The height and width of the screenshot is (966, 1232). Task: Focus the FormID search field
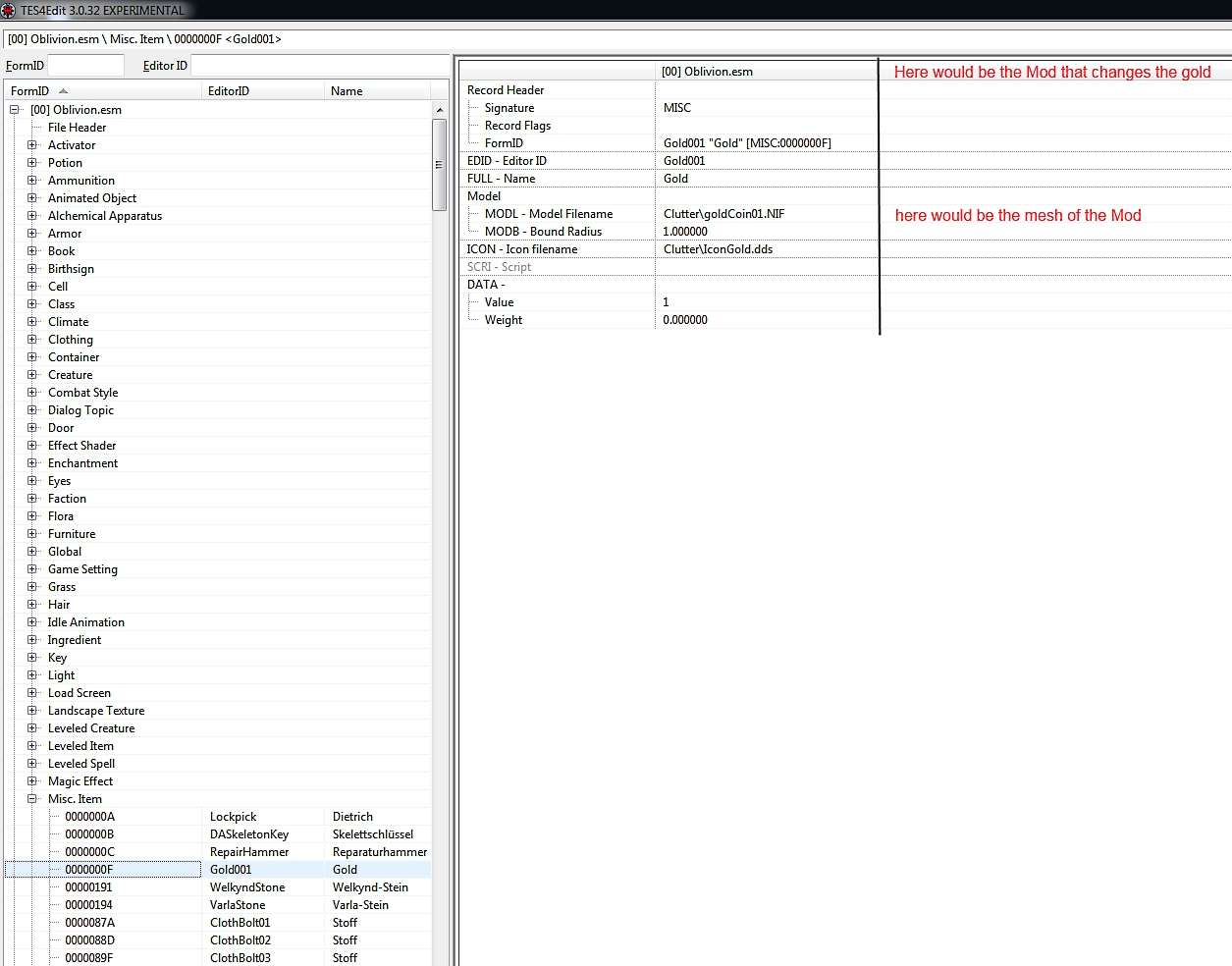[x=85, y=66]
